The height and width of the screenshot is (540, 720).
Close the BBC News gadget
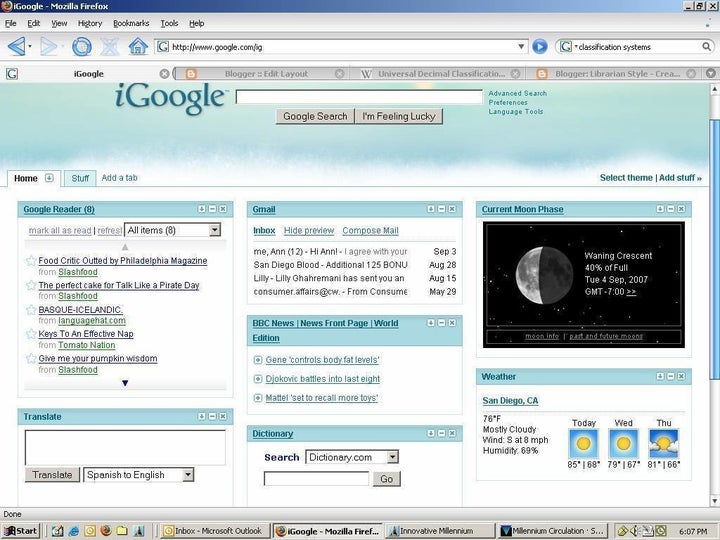[x=452, y=323]
